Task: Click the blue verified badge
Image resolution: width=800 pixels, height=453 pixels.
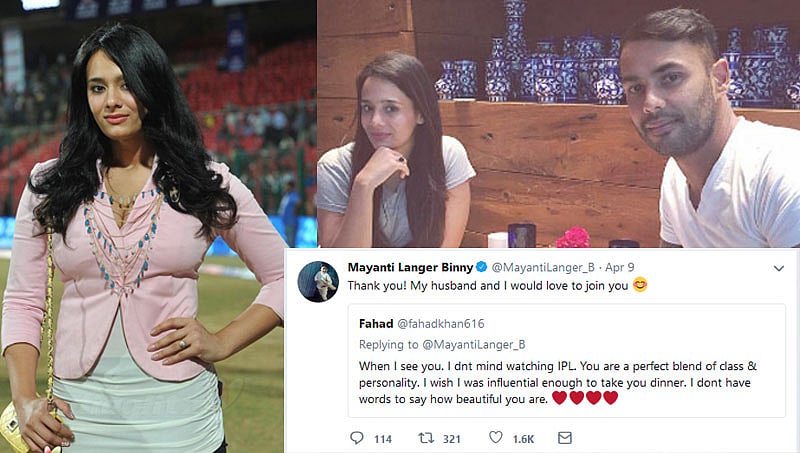Action: tap(481, 267)
